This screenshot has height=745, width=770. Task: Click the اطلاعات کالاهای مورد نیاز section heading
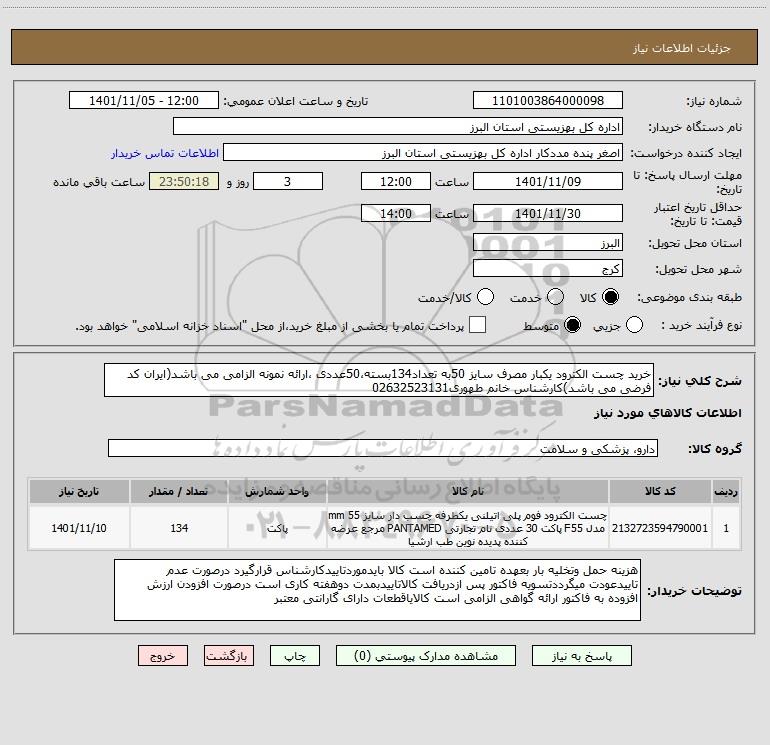tap(667, 413)
